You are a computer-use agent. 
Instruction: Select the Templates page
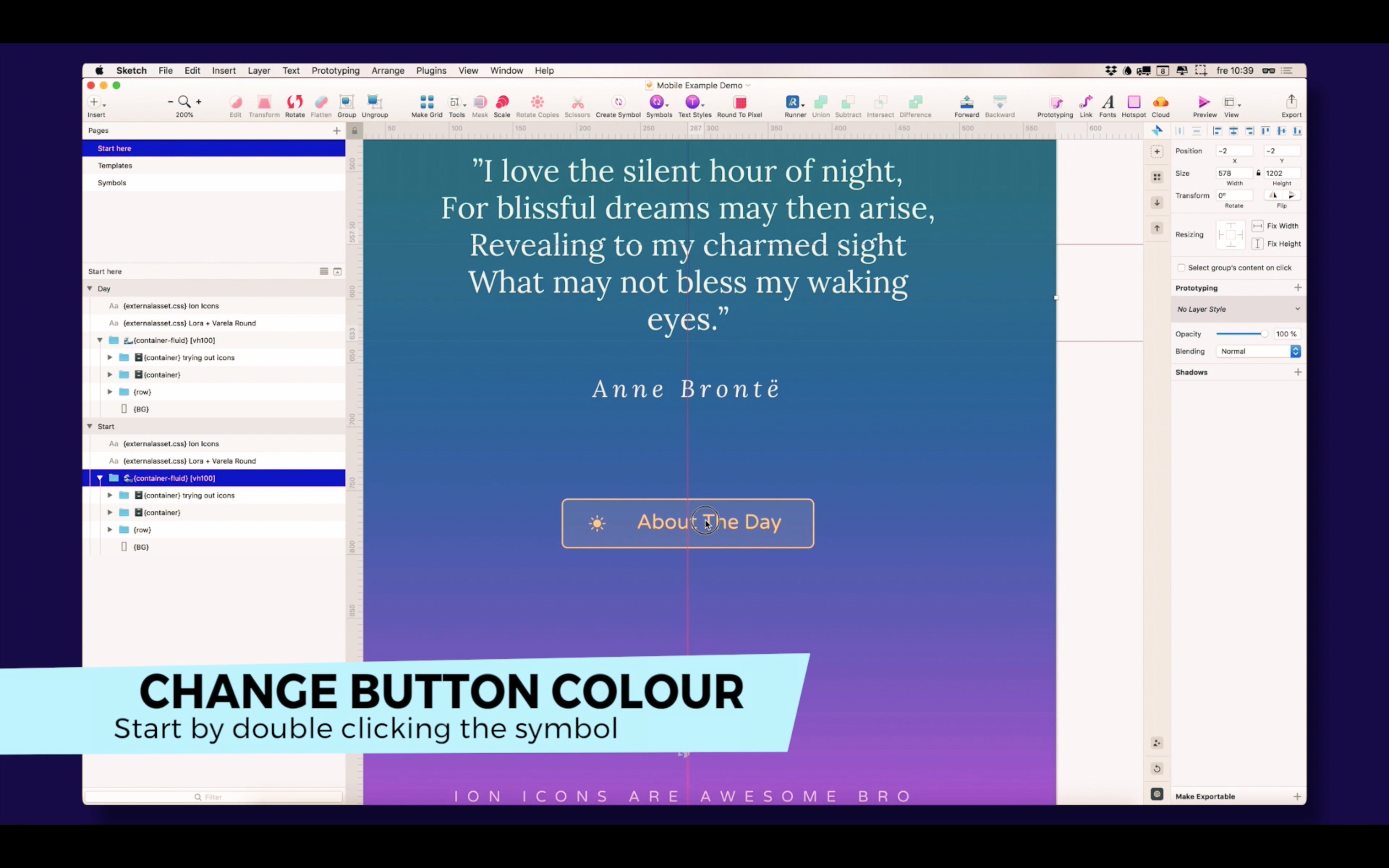pos(115,165)
